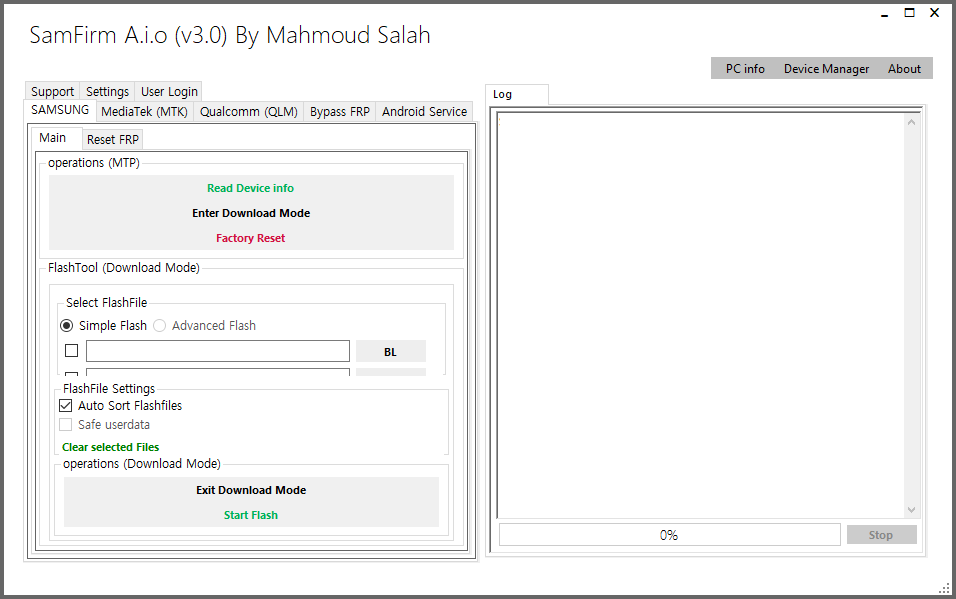Click the window resize grip icon

pyautogui.click(x=944, y=588)
